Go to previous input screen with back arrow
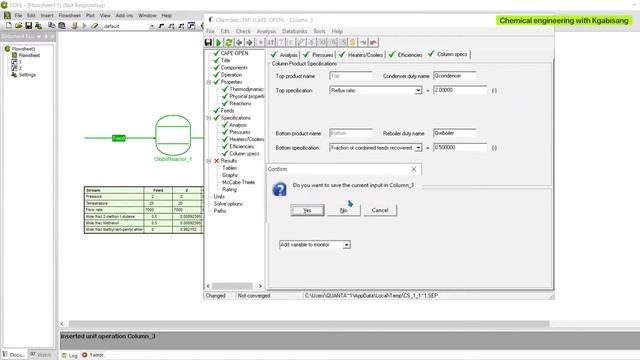 (239, 42)
